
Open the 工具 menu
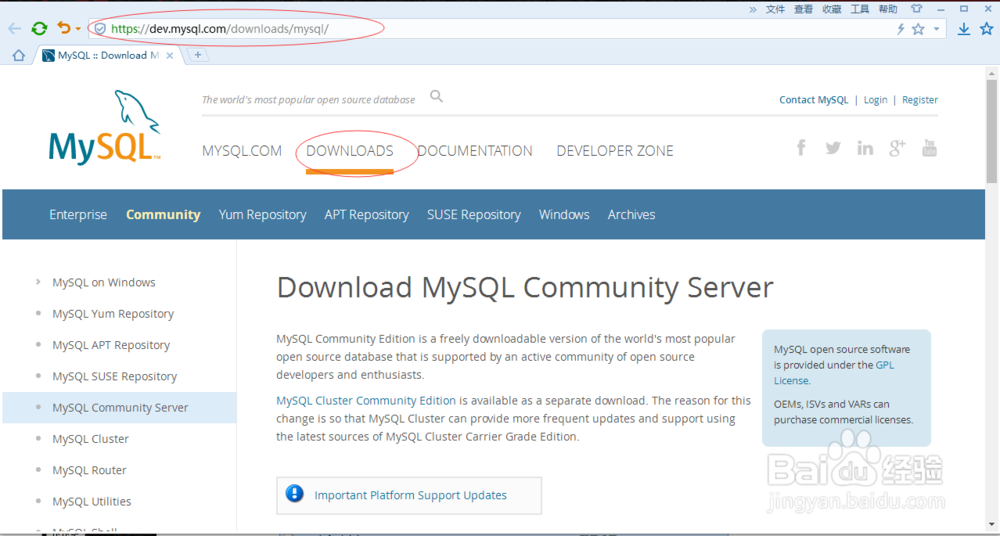pos(860,9)
